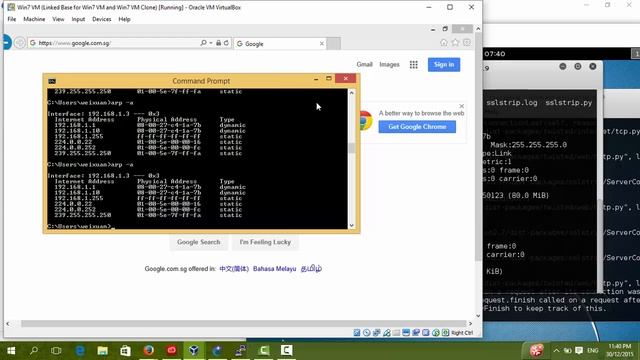Open the address bar autocomplete dropdown arrow

coord(211,43)
